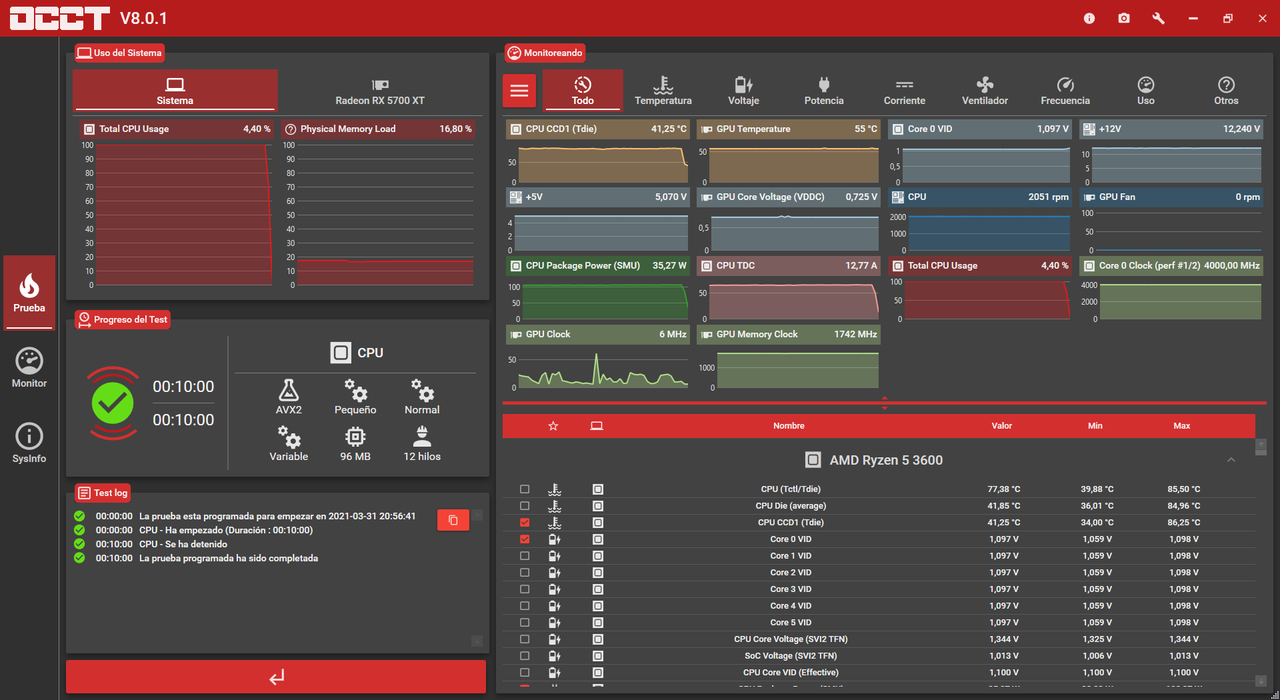
Task: Click the red return arrow button
Action: tap(276, 677)
